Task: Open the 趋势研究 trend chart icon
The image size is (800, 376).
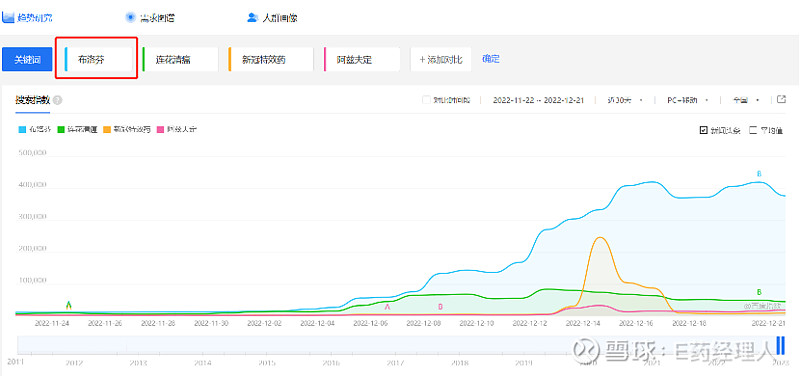Action: 8,17
